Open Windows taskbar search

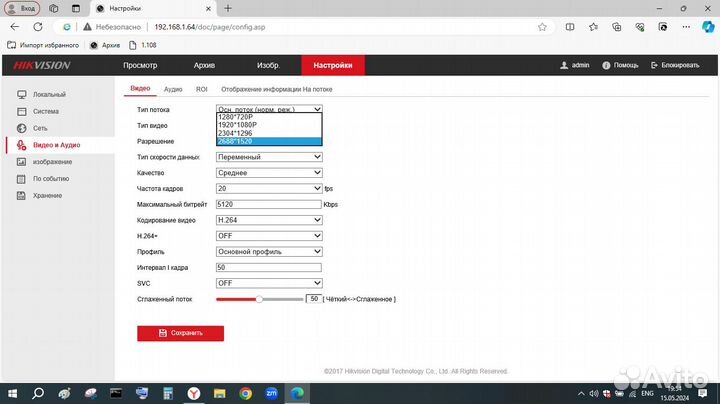click(x=38, y=393)
